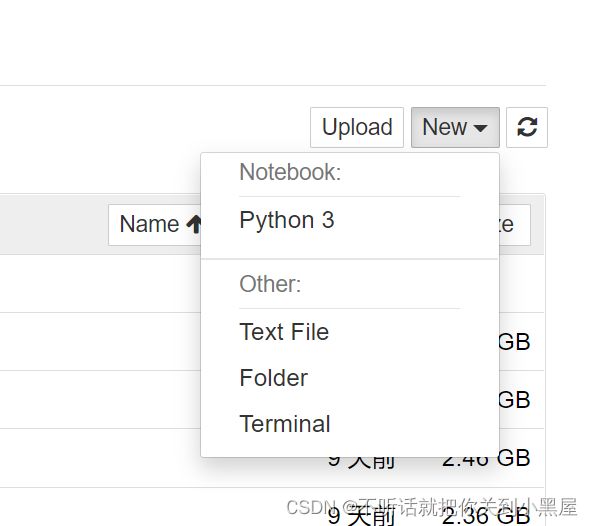Click the Other: section header in the dropdown
The height and width of the screenshot is (526, 593).
tap(270, 284)
